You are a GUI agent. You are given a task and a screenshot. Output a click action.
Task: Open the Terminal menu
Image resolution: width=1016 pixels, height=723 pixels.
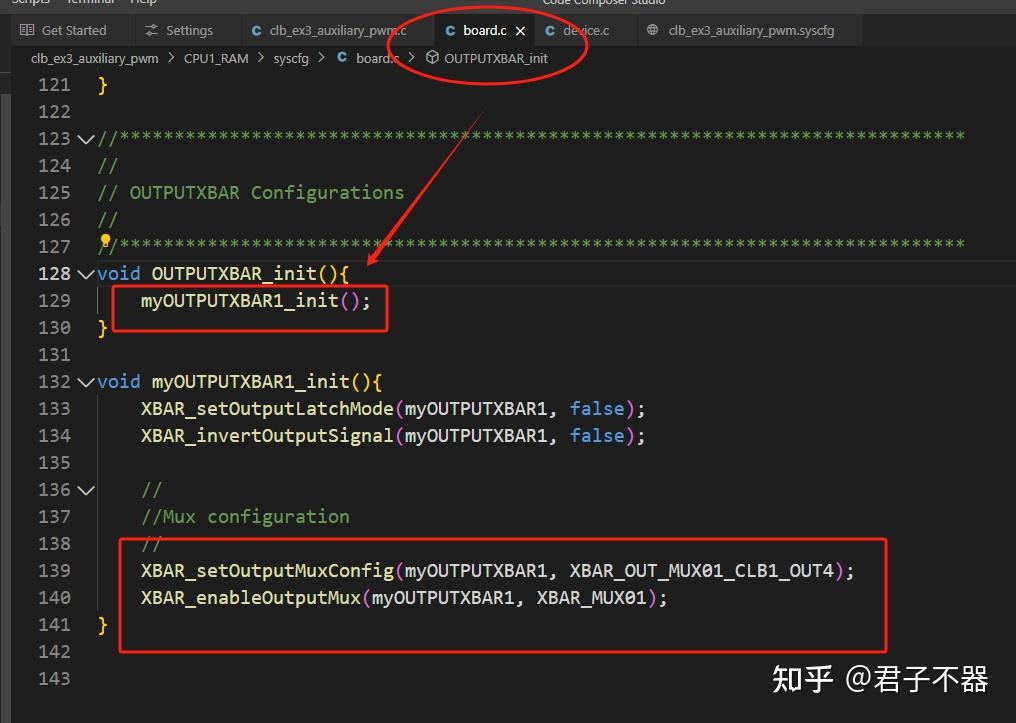90,3
